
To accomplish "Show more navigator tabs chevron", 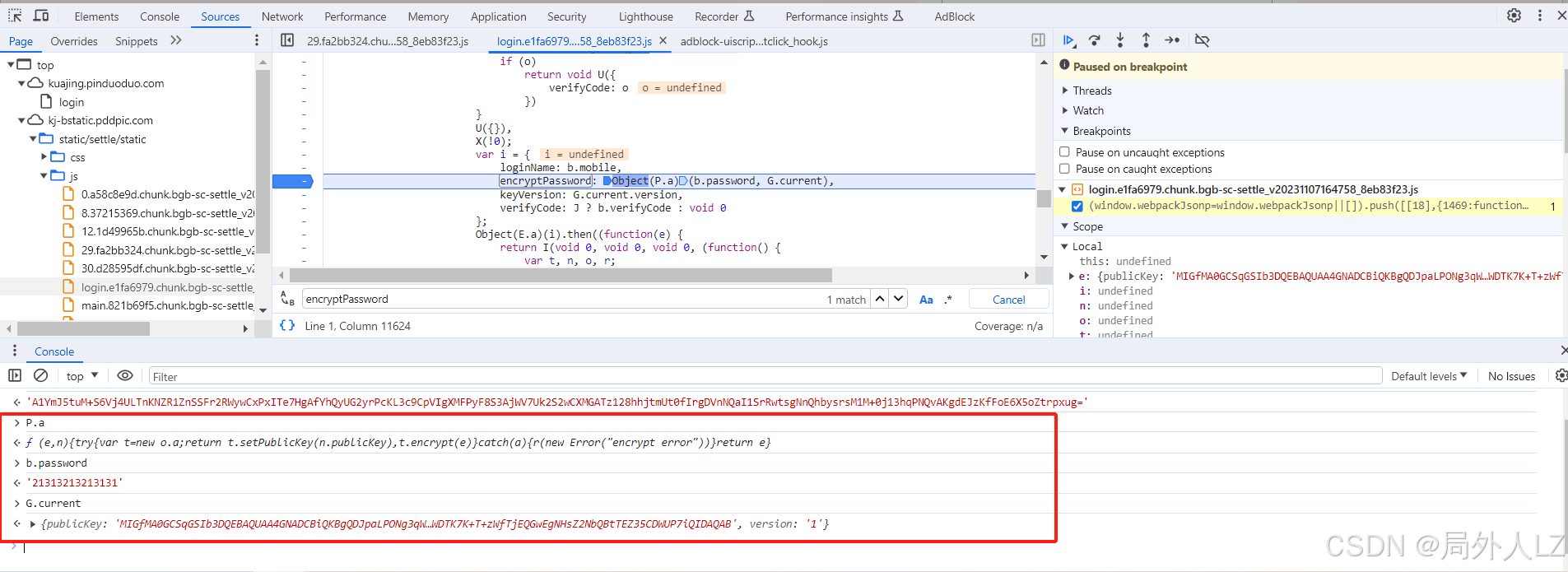I will (175, 40).
